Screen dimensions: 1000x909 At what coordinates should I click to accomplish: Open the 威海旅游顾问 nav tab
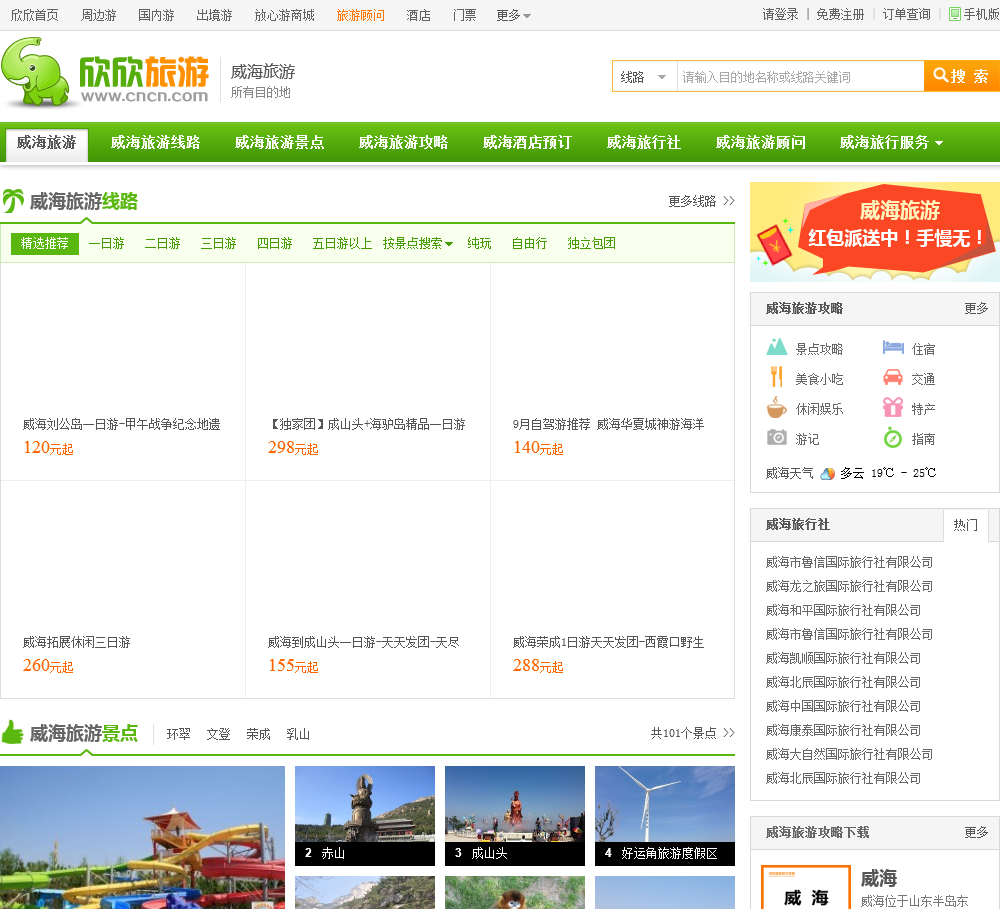click(x=760, y=142)
